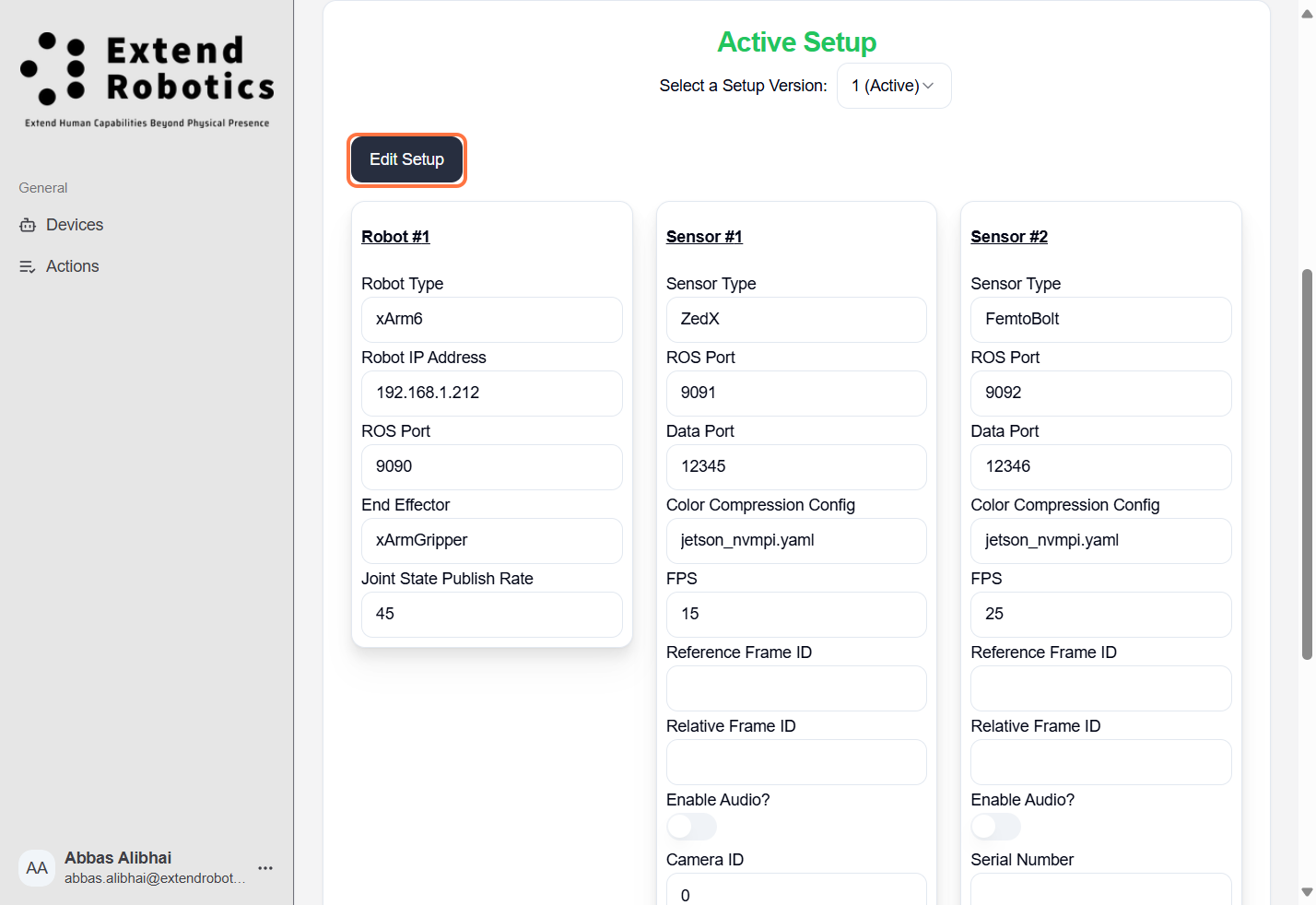Viewport: 1316px width, 905px height.
Task: Click the Edit Setup button
Action: tap(406, 160)
